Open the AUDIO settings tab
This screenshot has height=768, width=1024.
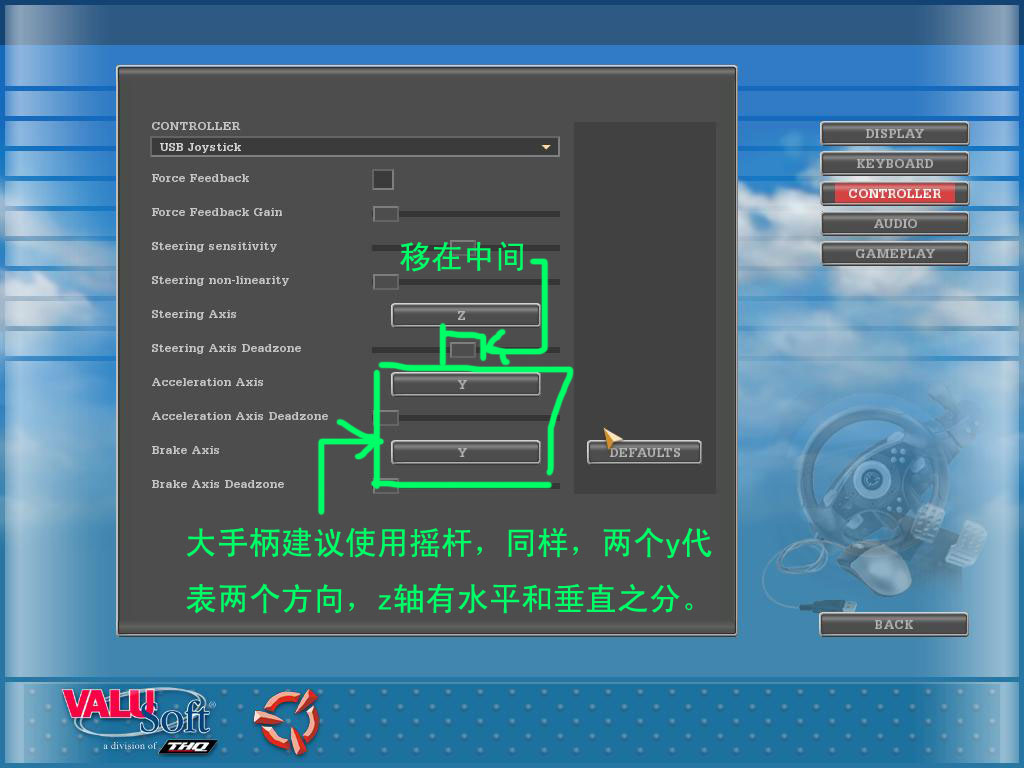pyautogui.click(x=894, y=223)
